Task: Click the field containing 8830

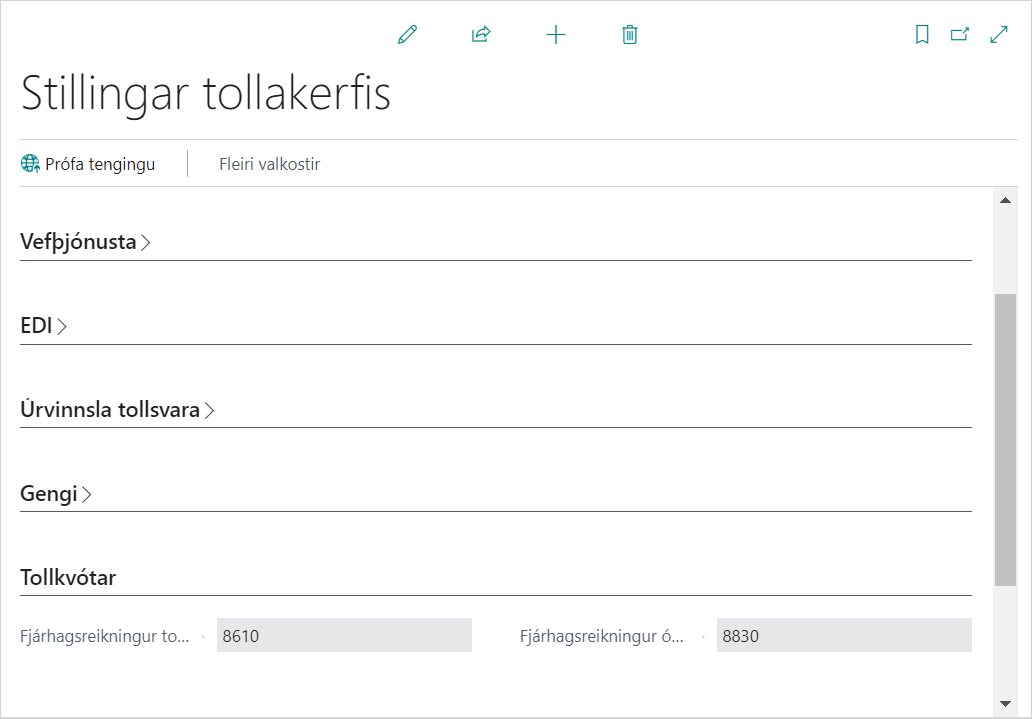Action: 843,636
